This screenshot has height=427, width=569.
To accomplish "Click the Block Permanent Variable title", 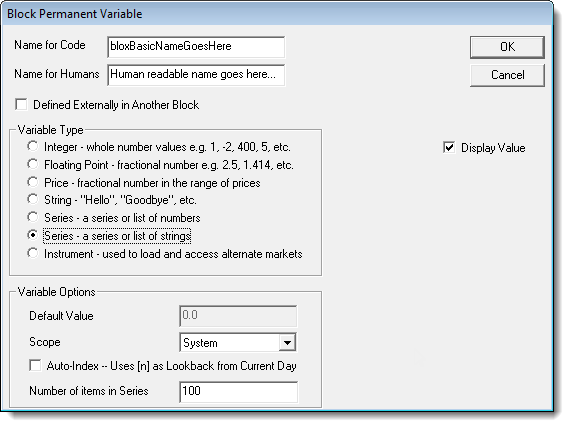I will (75, 14).
